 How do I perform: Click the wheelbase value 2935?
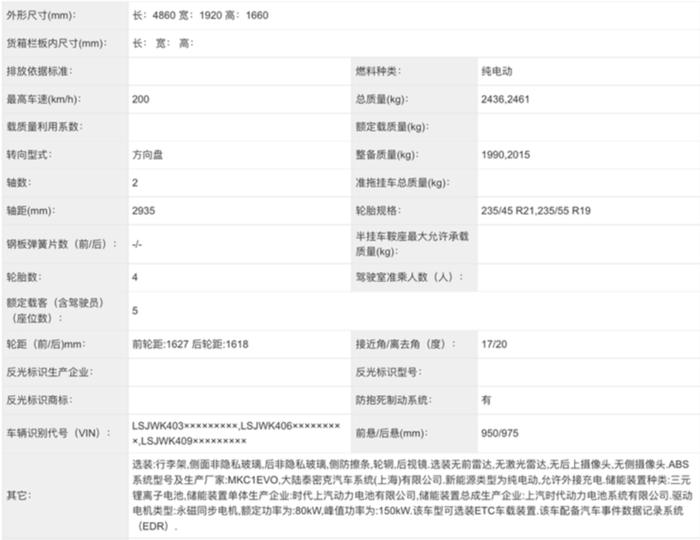pos(143,211)
